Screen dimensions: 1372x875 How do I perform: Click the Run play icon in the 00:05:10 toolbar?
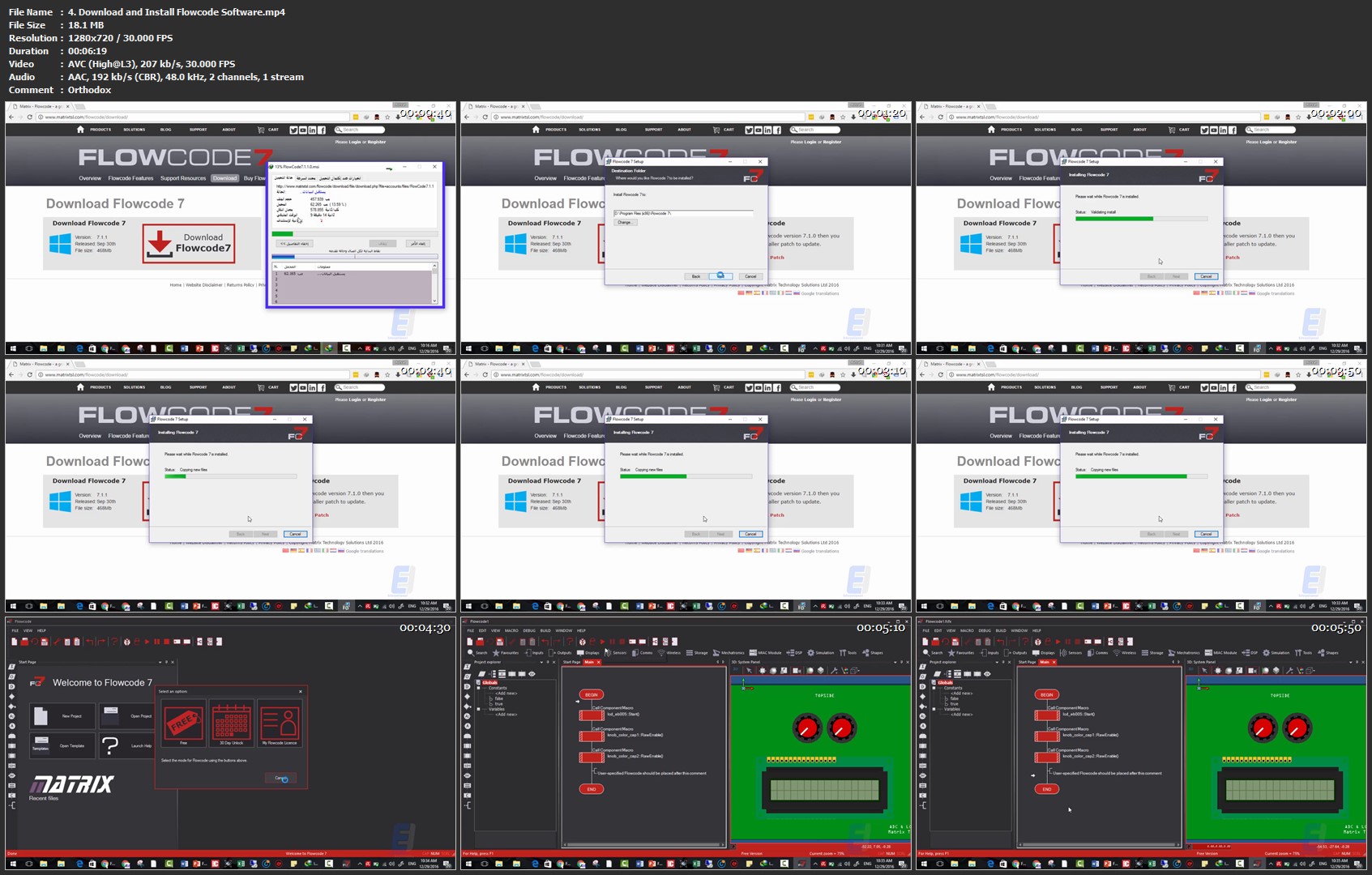tap(601, 642)
